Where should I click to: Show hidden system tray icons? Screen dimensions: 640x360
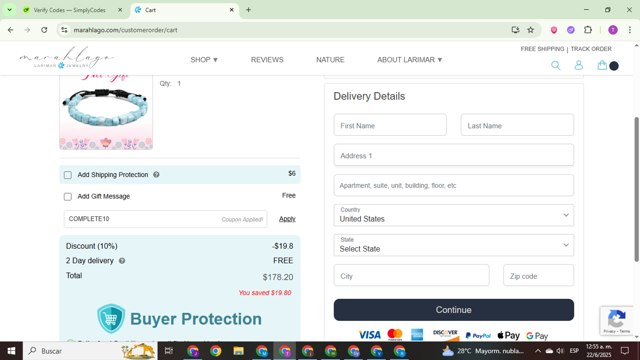click(x=538, y=351)
